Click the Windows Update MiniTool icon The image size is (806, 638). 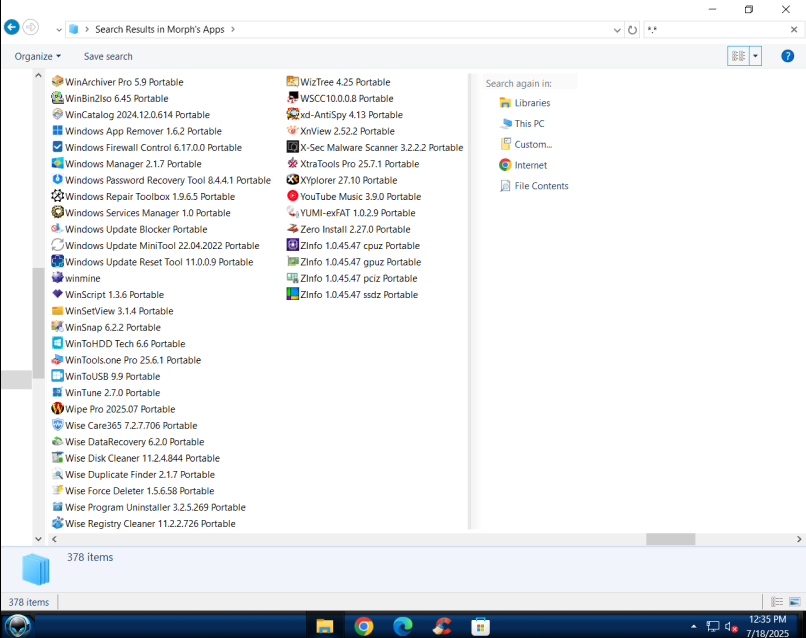pos(58,245)
